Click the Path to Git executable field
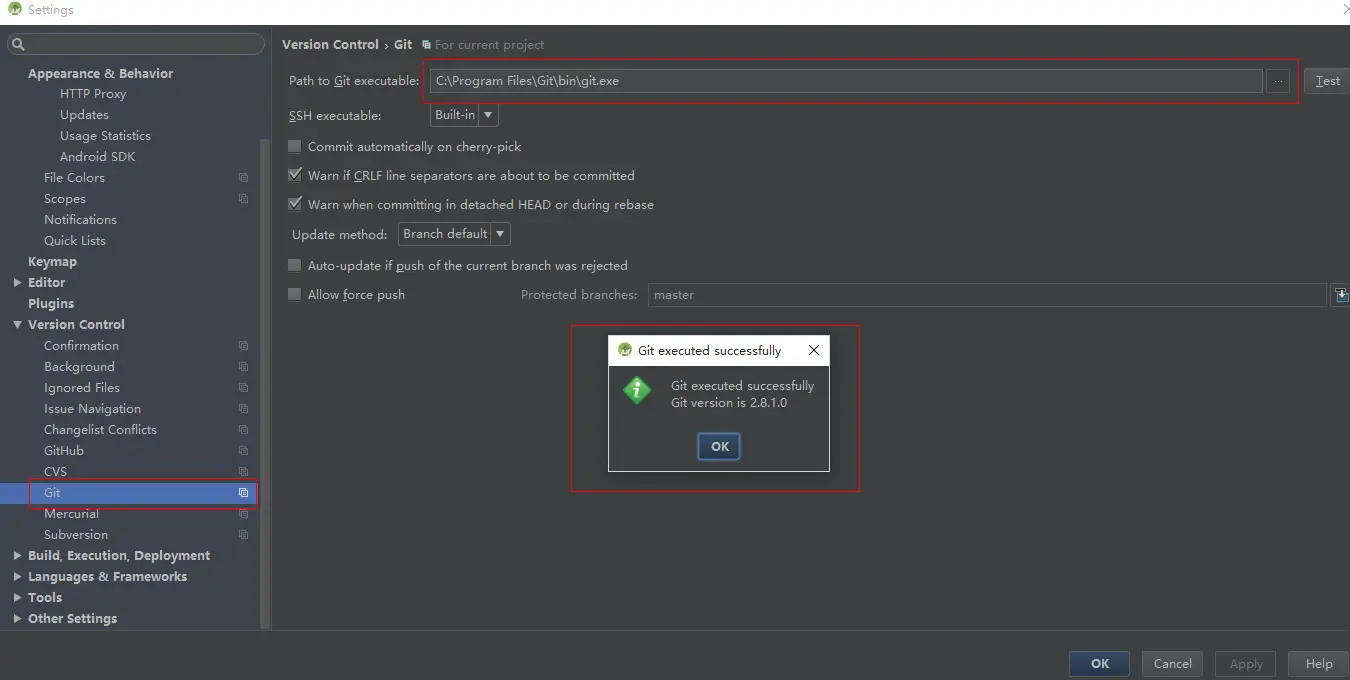 coord(846,81)
